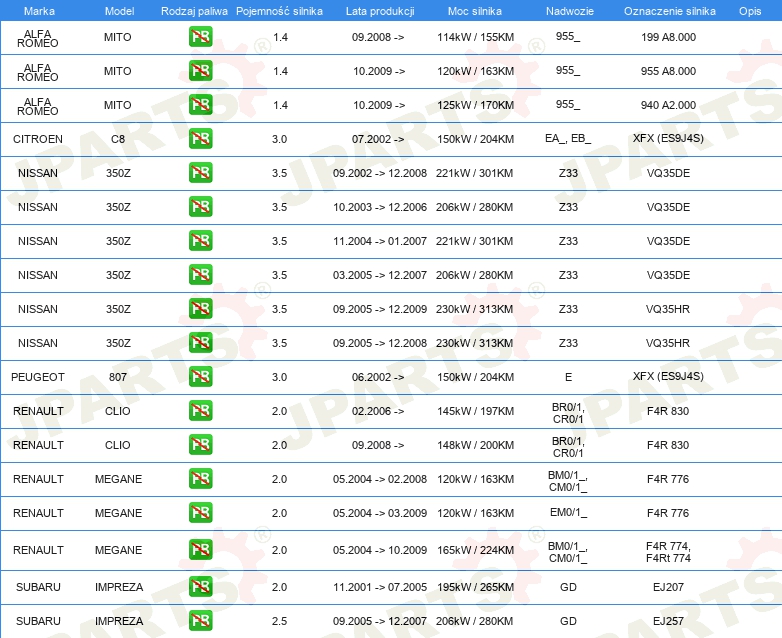Click the petrol icon in the Clio 145kW row
The height and width of the screenshot is (638, 782).
click(200, 411)
